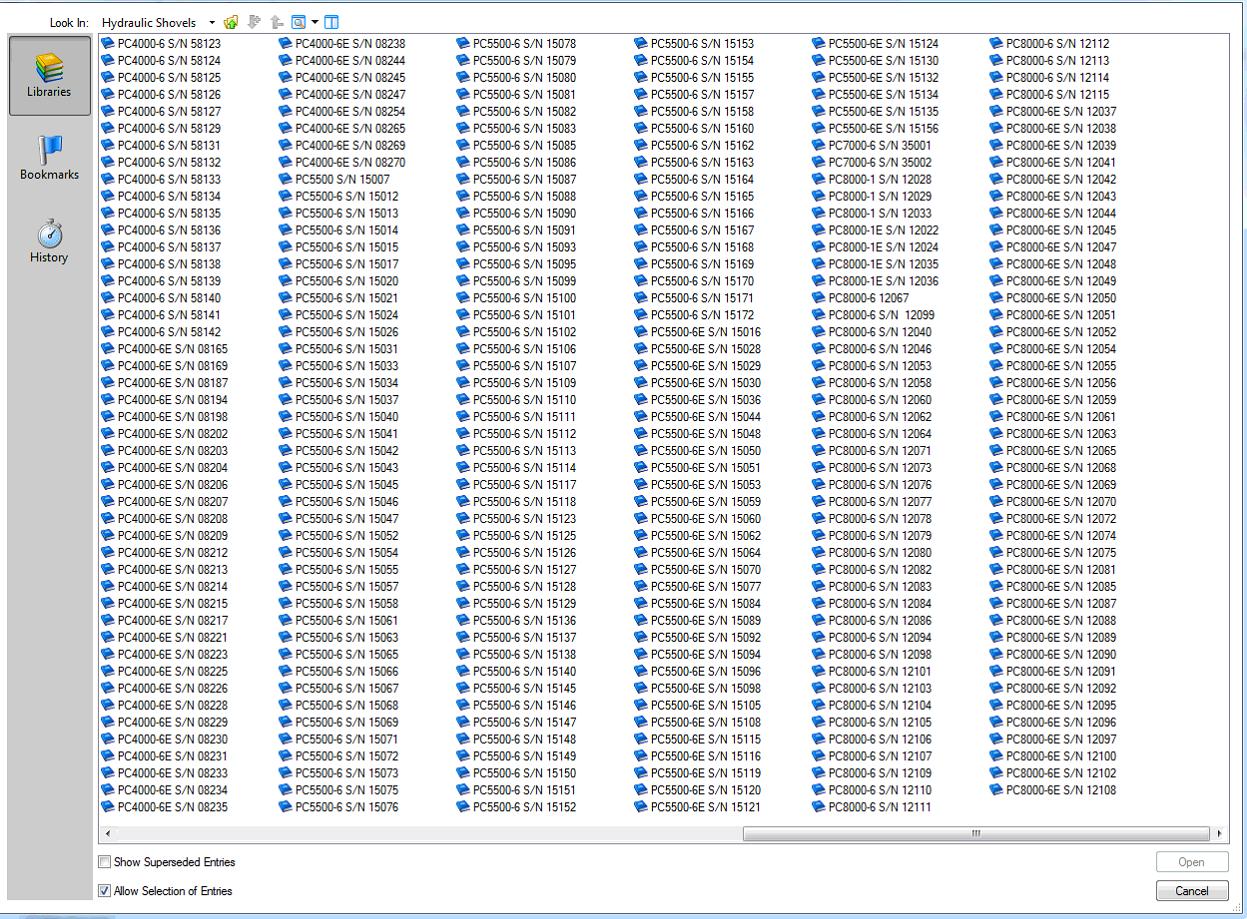Click book icon of PC4000-6E S/N 08235

pyautogui.click(x=108, y=807)
